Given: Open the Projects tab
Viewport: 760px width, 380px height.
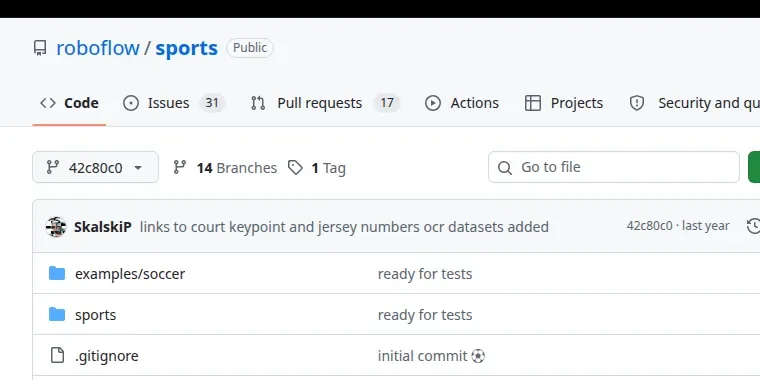Looking at the screenshot, I should coord(564,103).
